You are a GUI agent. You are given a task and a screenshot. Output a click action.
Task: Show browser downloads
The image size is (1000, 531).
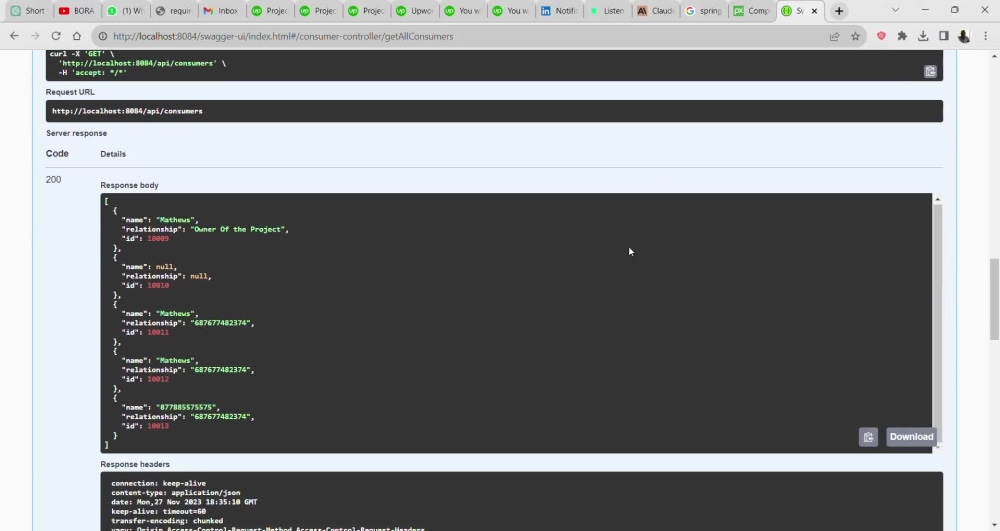[923, 36]
